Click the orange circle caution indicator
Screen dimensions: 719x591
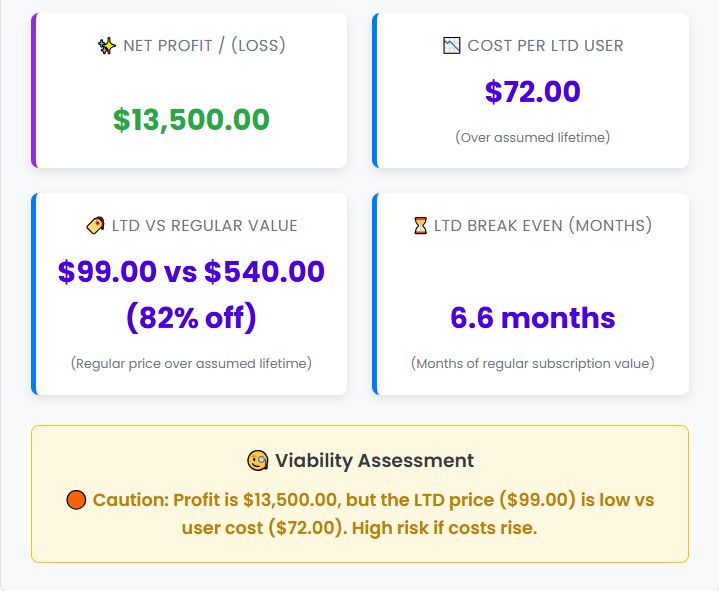pyautogui.click(x=76, y=500)
